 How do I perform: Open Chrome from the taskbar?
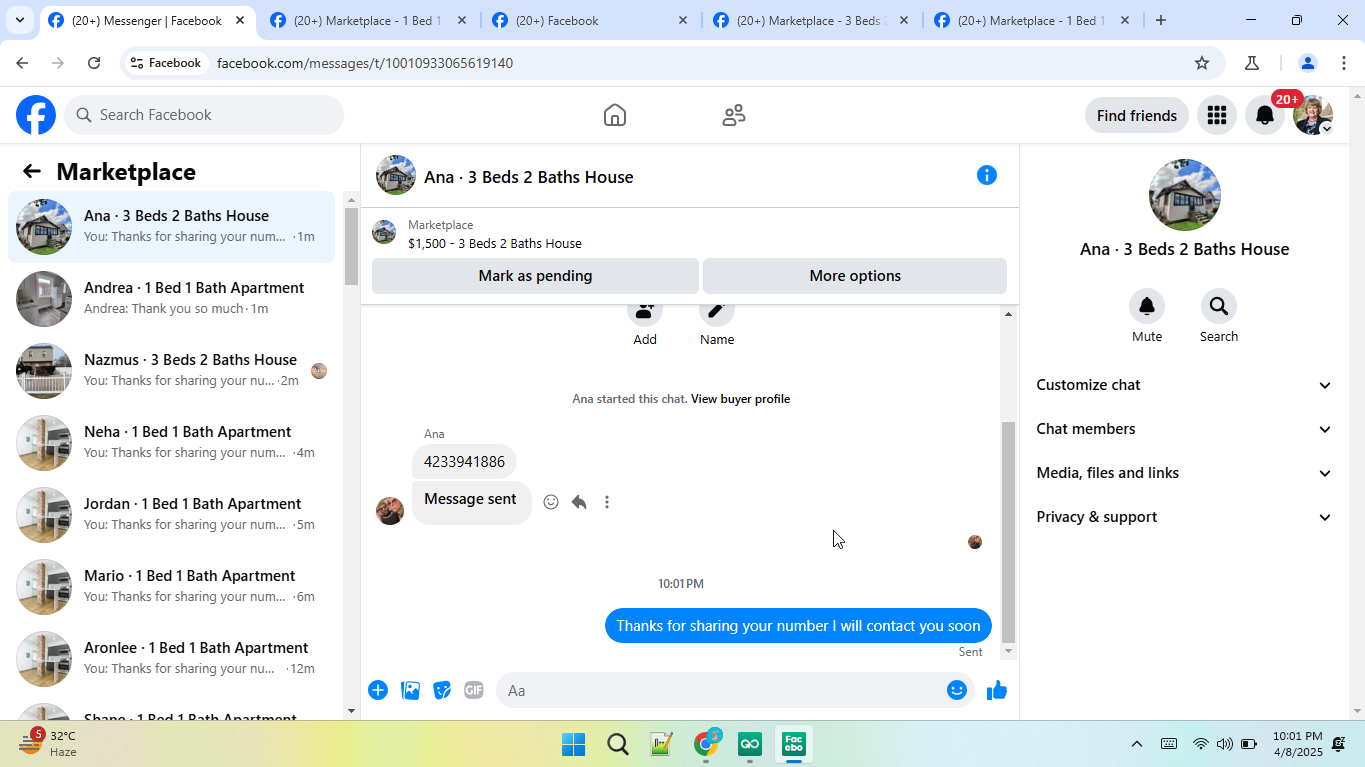[x=706, y=744]
